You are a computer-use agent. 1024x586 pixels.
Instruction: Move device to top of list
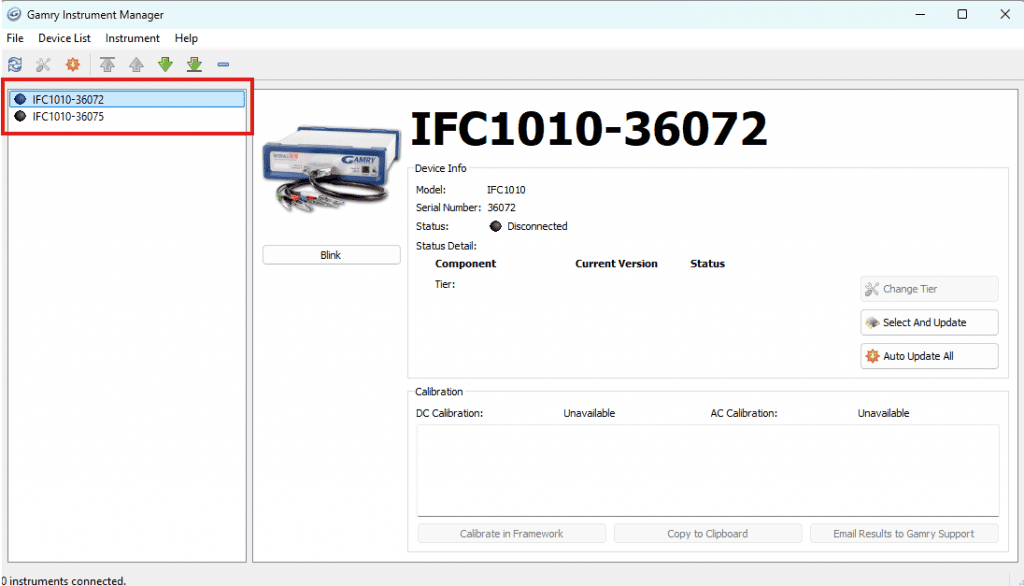108,65
